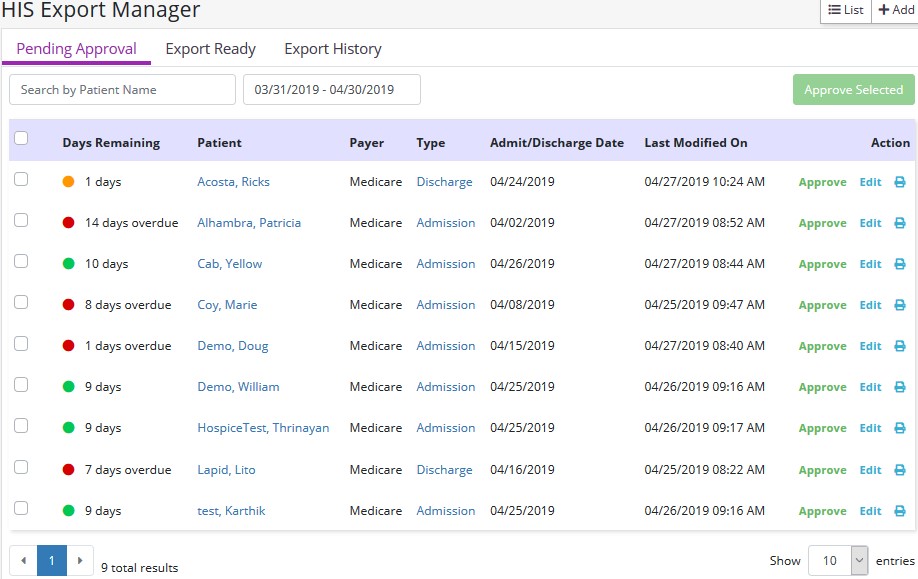Open the date range picker field
Image resolution: width=918 pixels, height=579 pixels.
pos(331,90)
